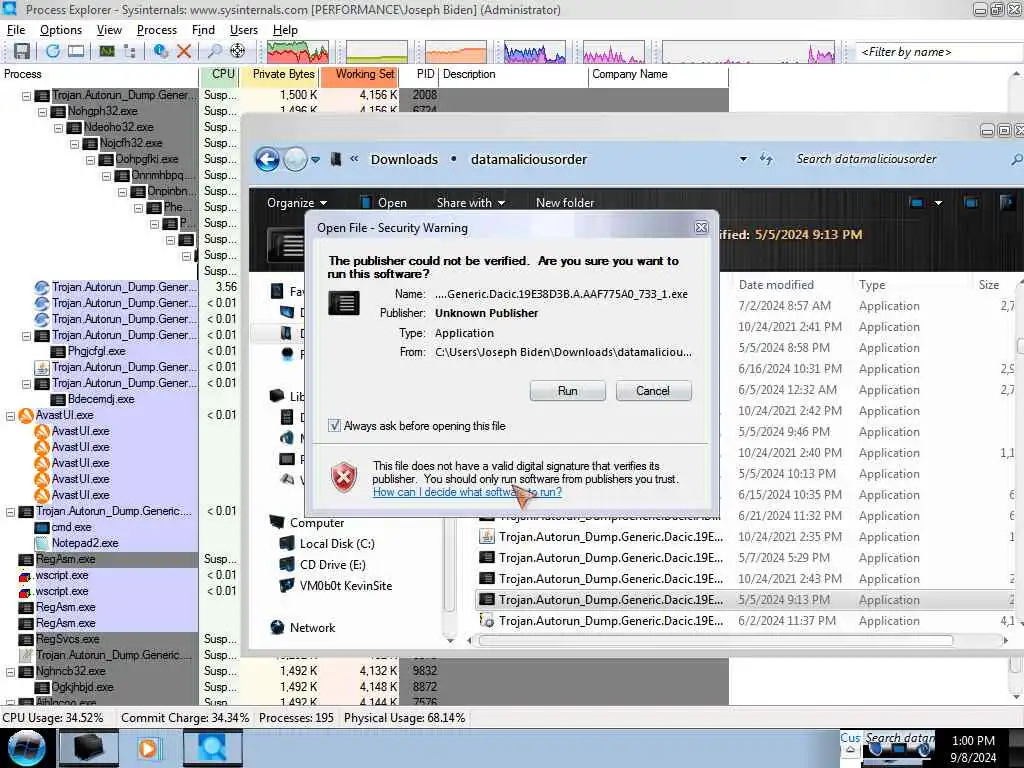Sort by the Private Bytes column header
The image size is (1024, 768).
(280, 74)
